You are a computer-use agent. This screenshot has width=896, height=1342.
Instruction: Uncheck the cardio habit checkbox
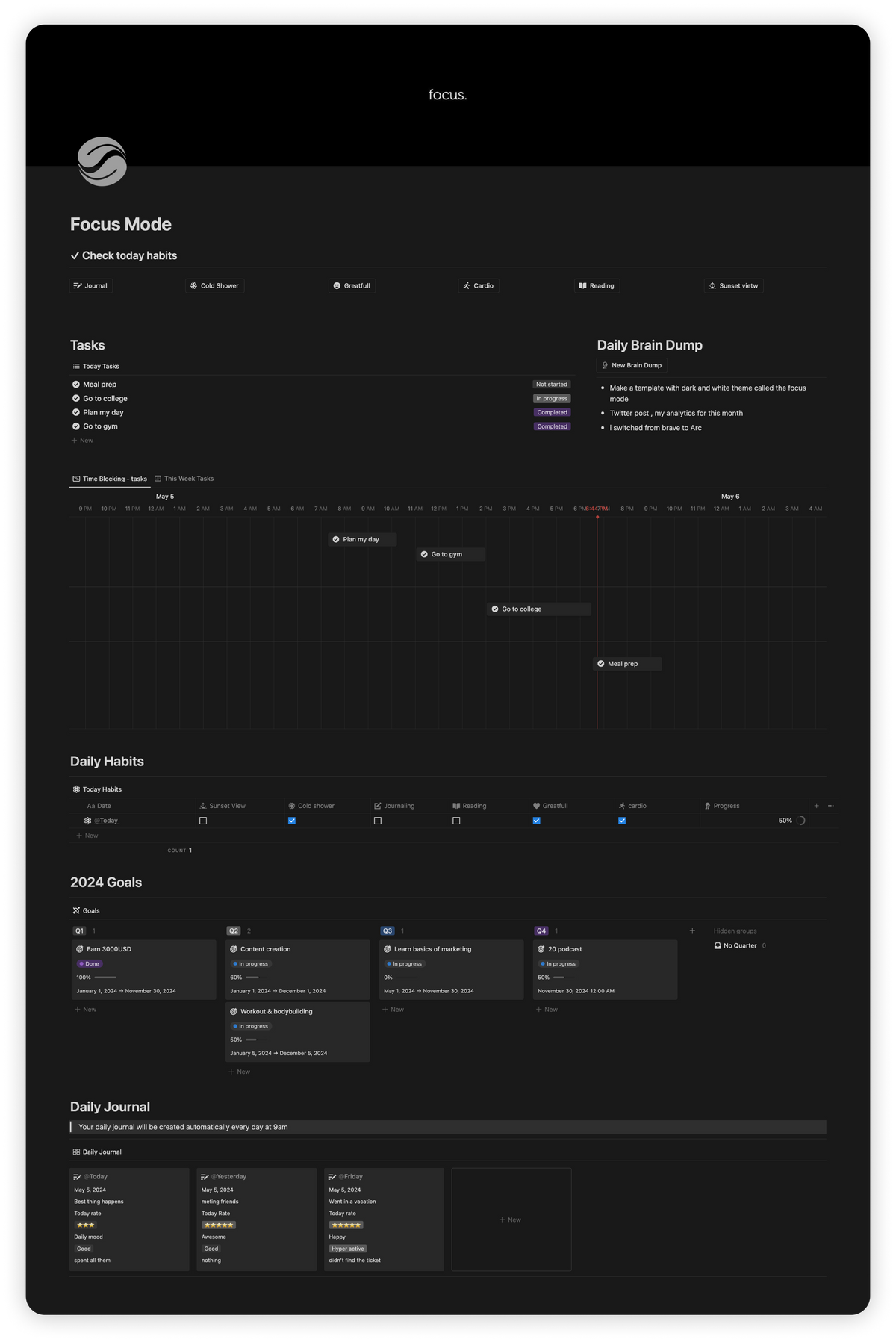coord(622,821)
